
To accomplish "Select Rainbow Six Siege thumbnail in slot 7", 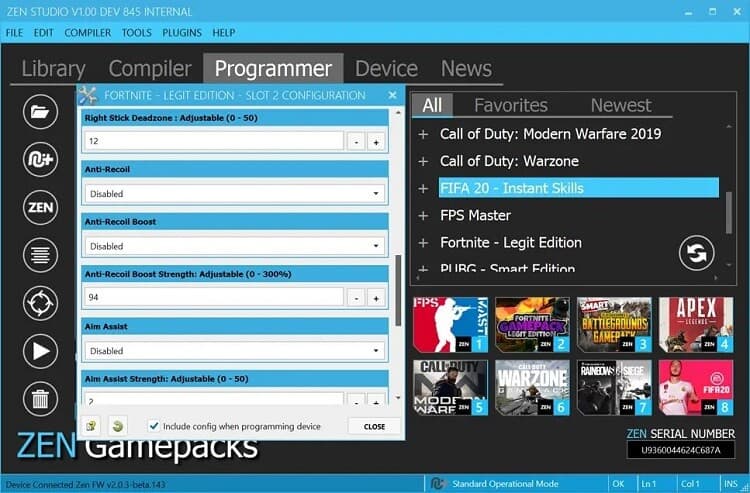I will coord(614,388).
